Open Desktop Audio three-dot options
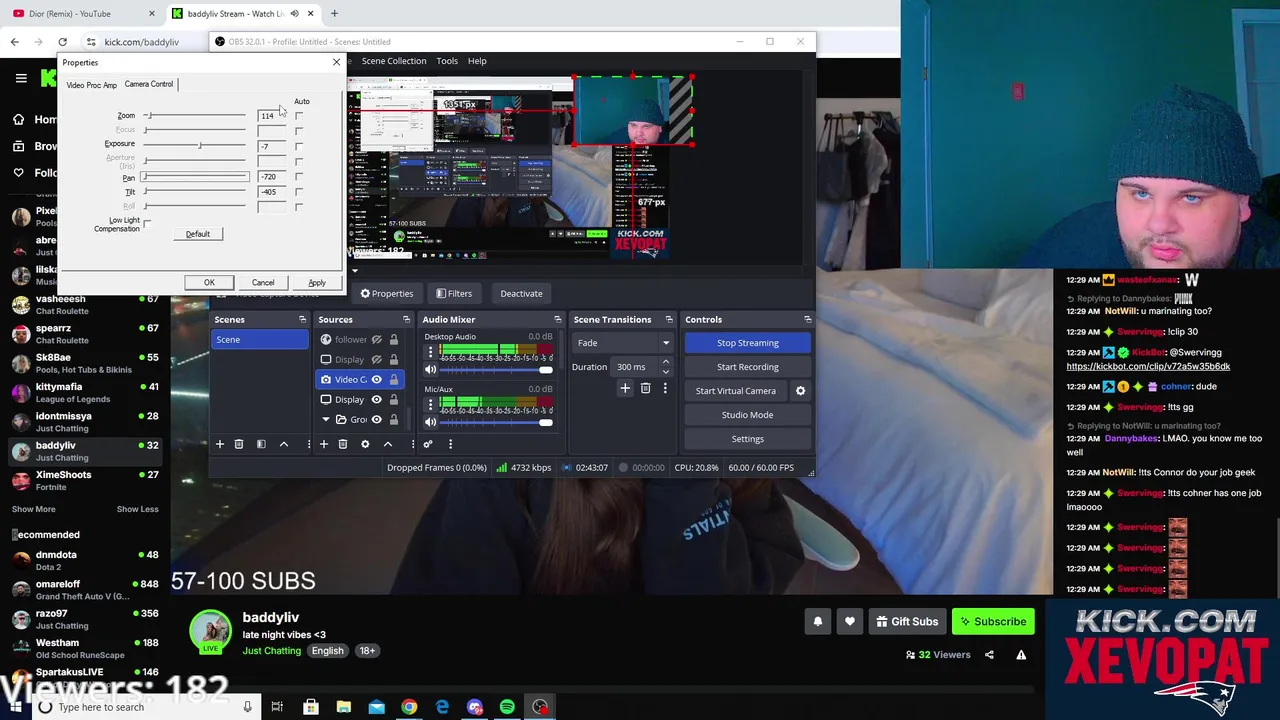 pos(431,352)
